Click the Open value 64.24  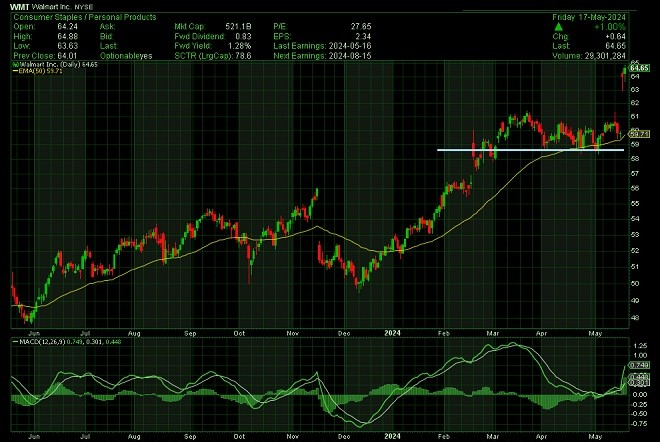[67, 27]
